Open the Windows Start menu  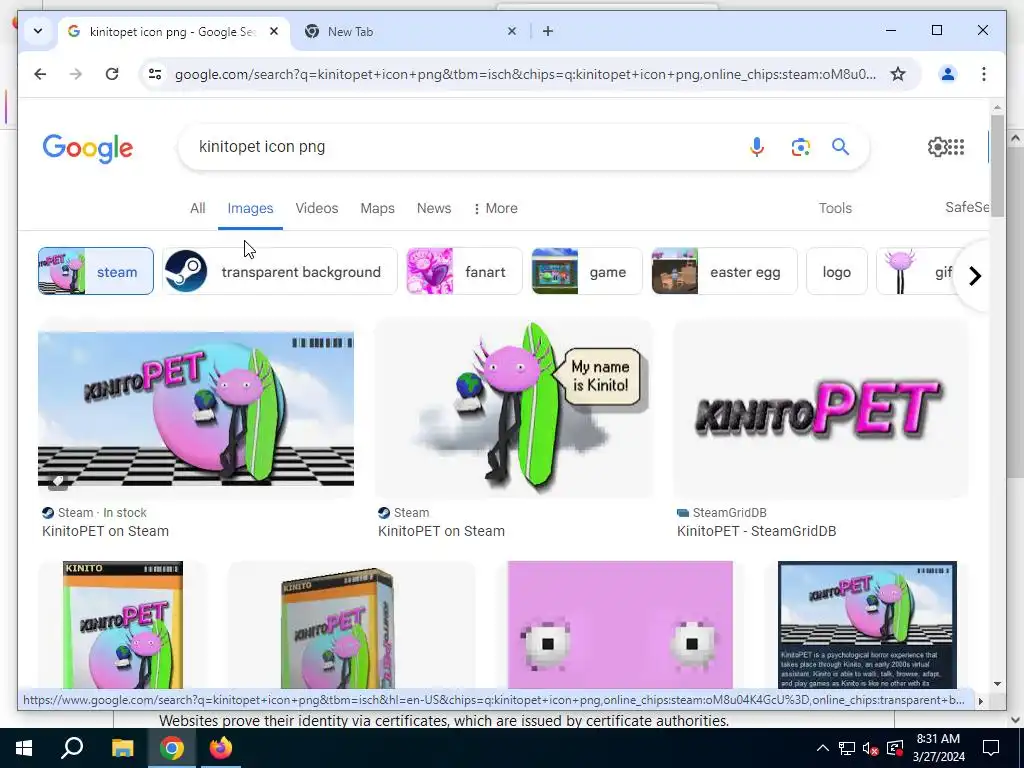coord(24,748)
